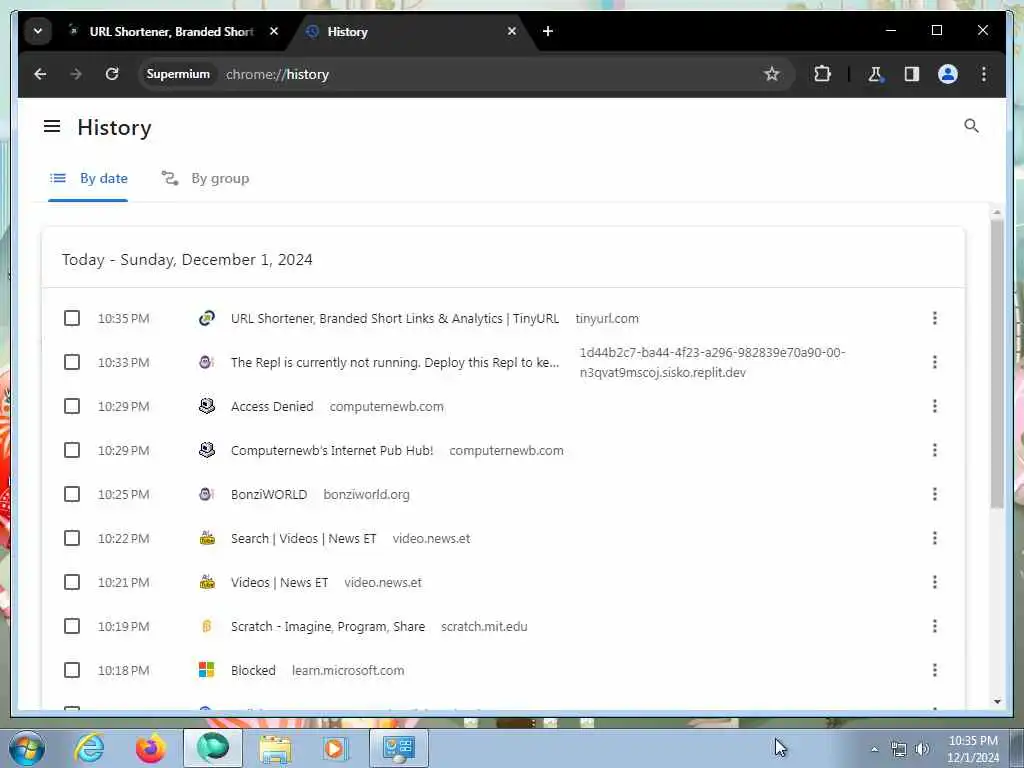Screen dimensions: 1024x768
Task: Open the BonziWORLD history link
Action: click(268, 494)
